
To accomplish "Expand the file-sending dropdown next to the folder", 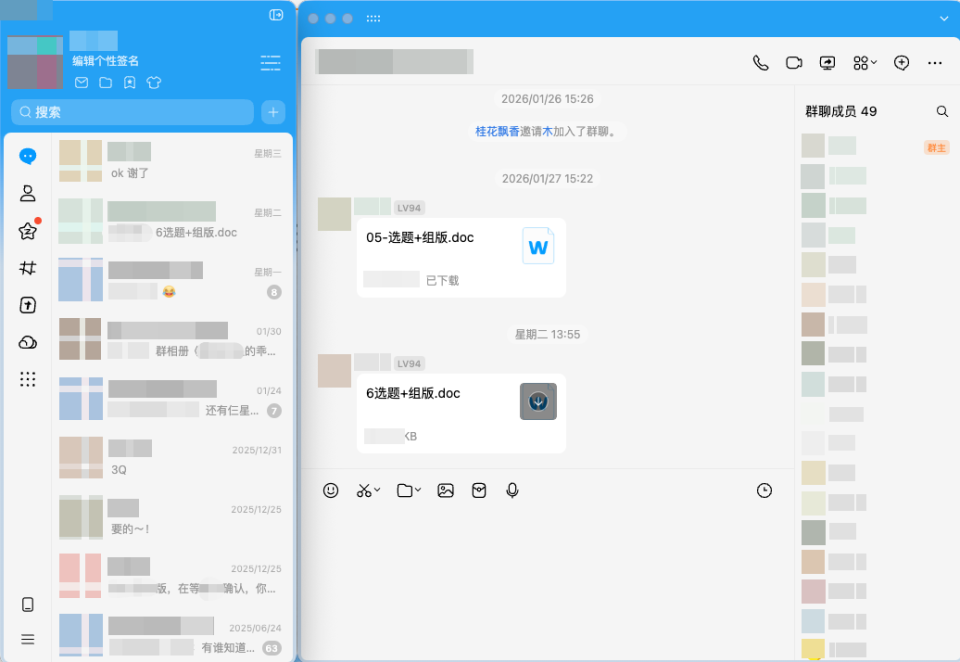I will click(x=420, y=491).
